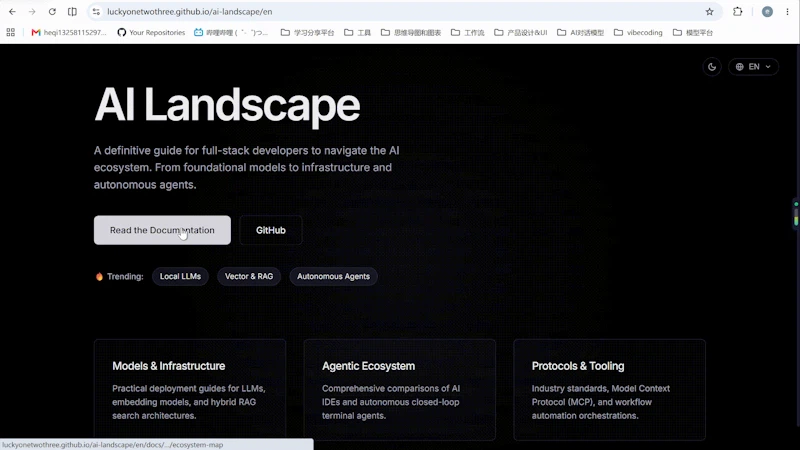Open the browser extensions puzzle icon
The width and height of the screenshot is (800, 450).
coord(738,11)
